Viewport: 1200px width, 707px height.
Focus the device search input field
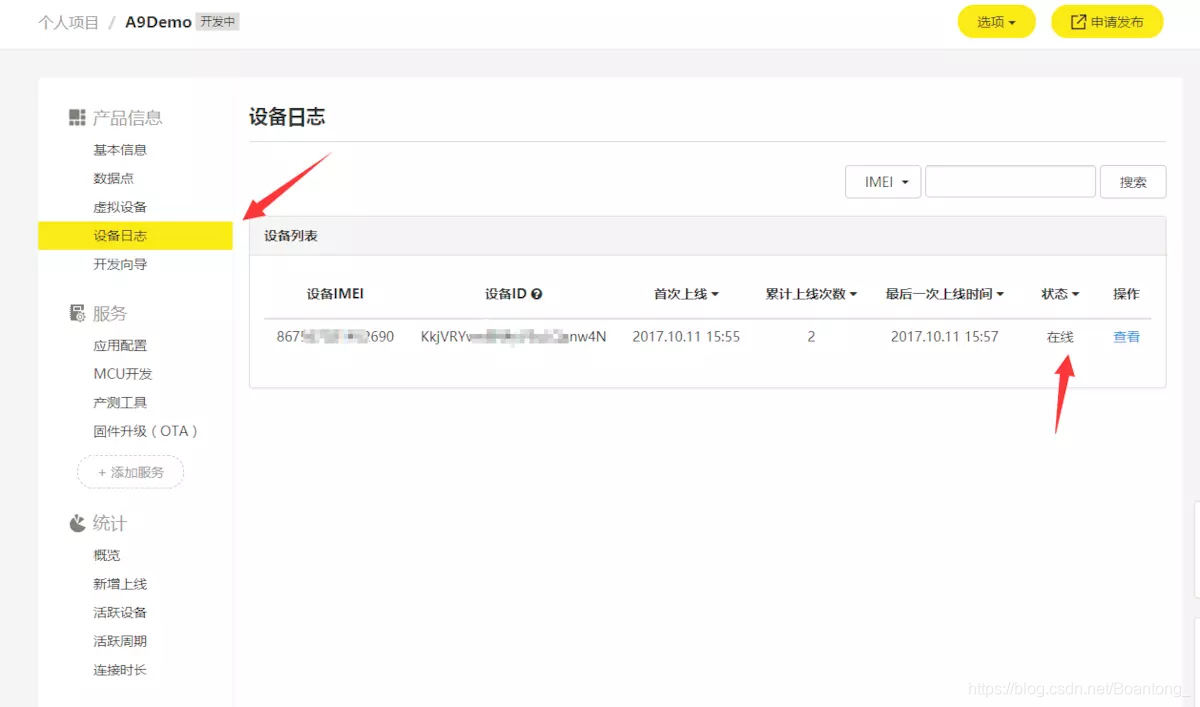point(1010,182)
